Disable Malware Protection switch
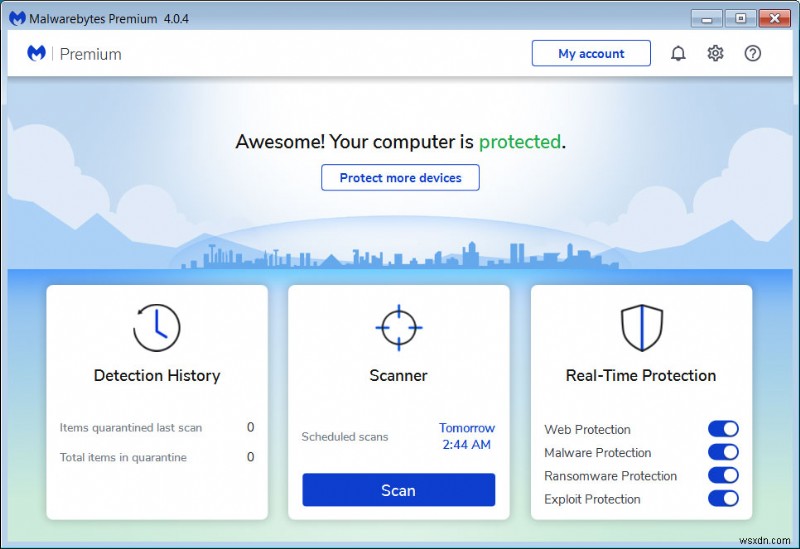Screen dimensions: 800x549 (723, 452)
